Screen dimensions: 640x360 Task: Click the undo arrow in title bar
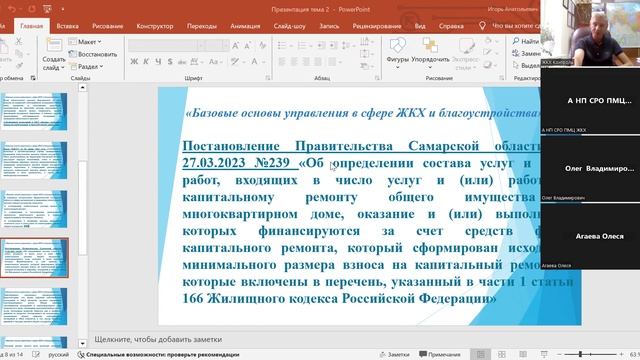click(12, 9)
